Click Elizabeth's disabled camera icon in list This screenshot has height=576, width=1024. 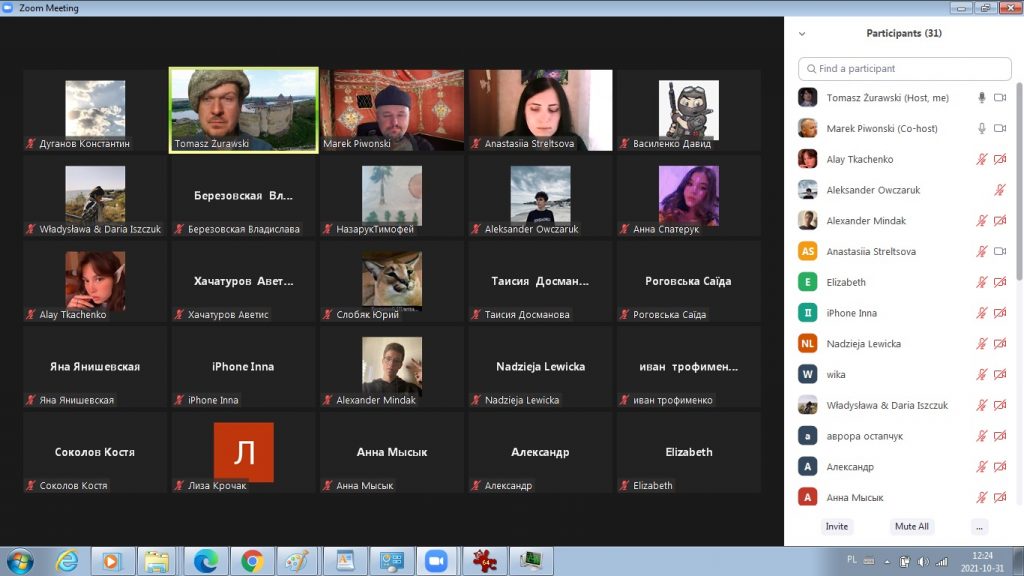coord(1000,283)
